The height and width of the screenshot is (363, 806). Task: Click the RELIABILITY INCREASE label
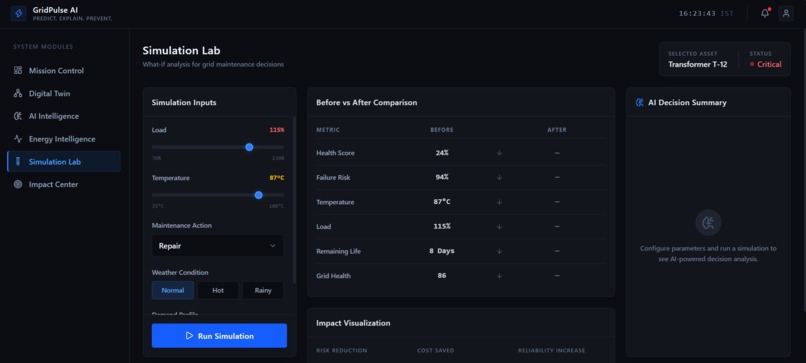tap(552, 351)
